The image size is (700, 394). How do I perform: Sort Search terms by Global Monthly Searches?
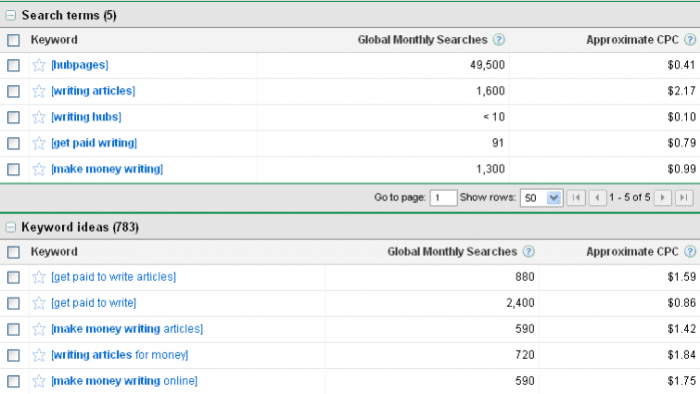[x=422, y=40]
